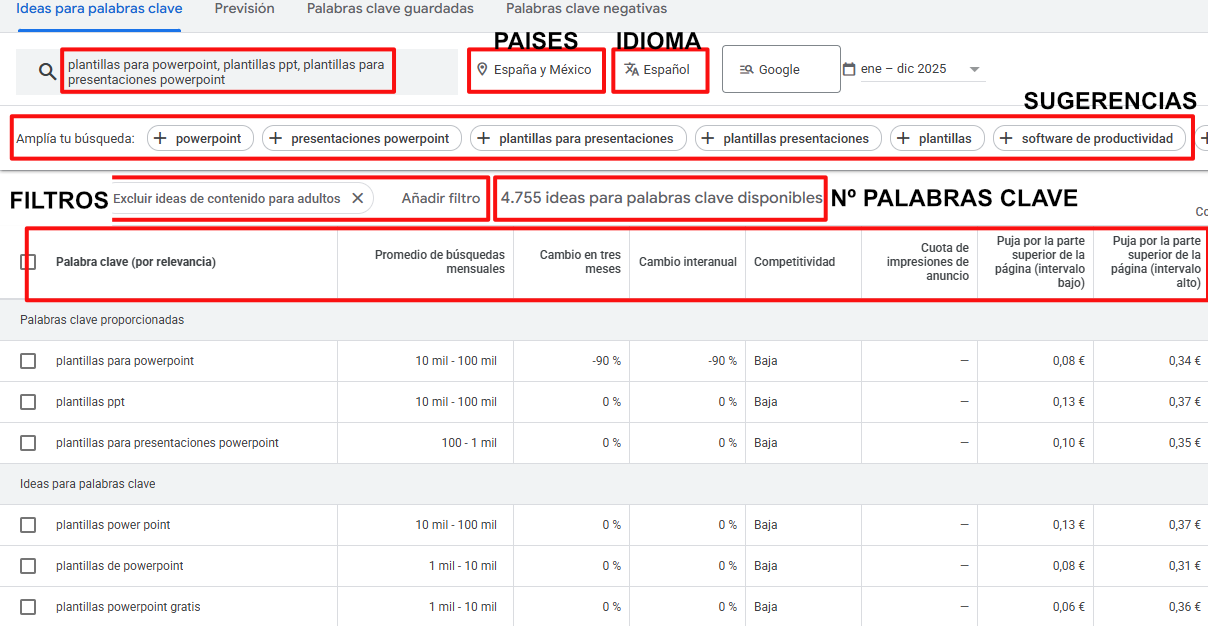Check the plantillas para powerpoint row
The height and width of the screenshot is (626, 1208).
click(x=28, y=361)
